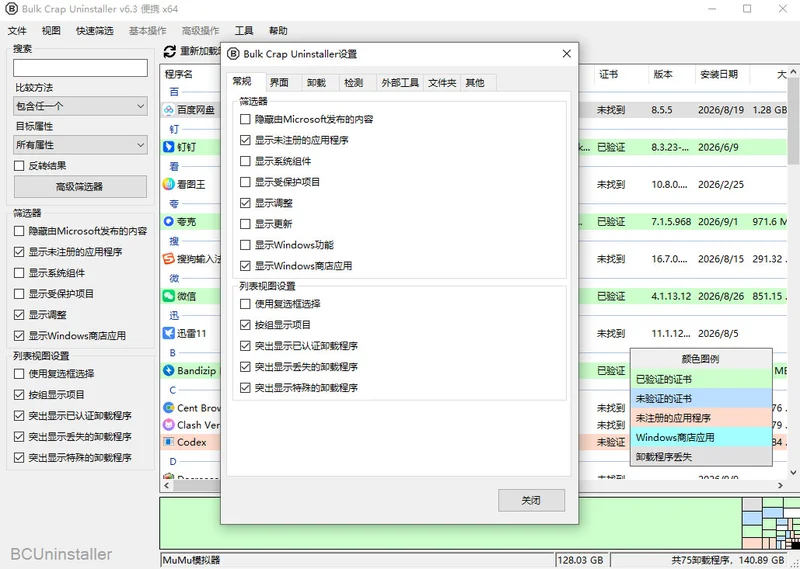Open the 帮助 menu
This screenshot has width=800, height=569.
click(278, 31)
